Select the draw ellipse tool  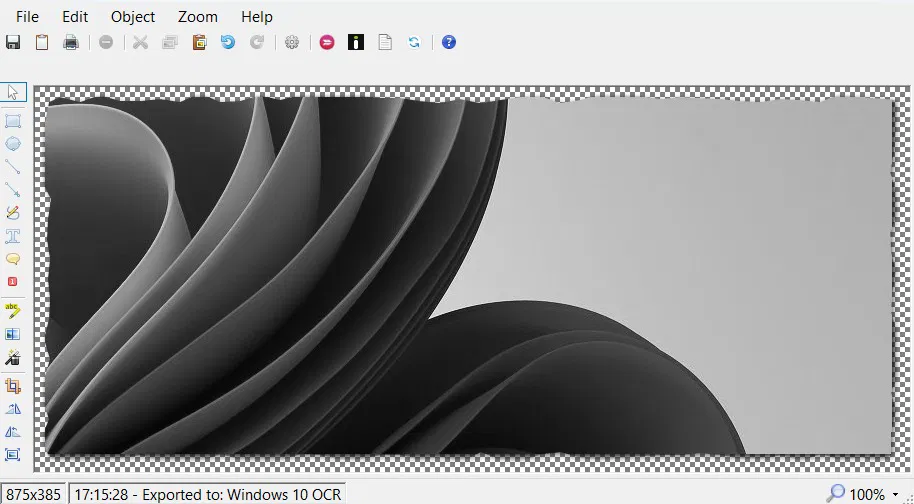click(x=13, y=143)
